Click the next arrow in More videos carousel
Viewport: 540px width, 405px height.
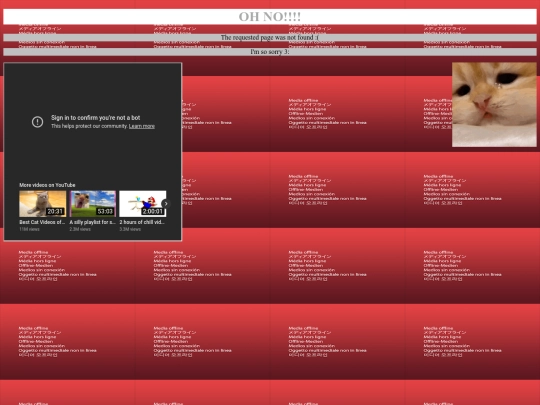point(166,204)
